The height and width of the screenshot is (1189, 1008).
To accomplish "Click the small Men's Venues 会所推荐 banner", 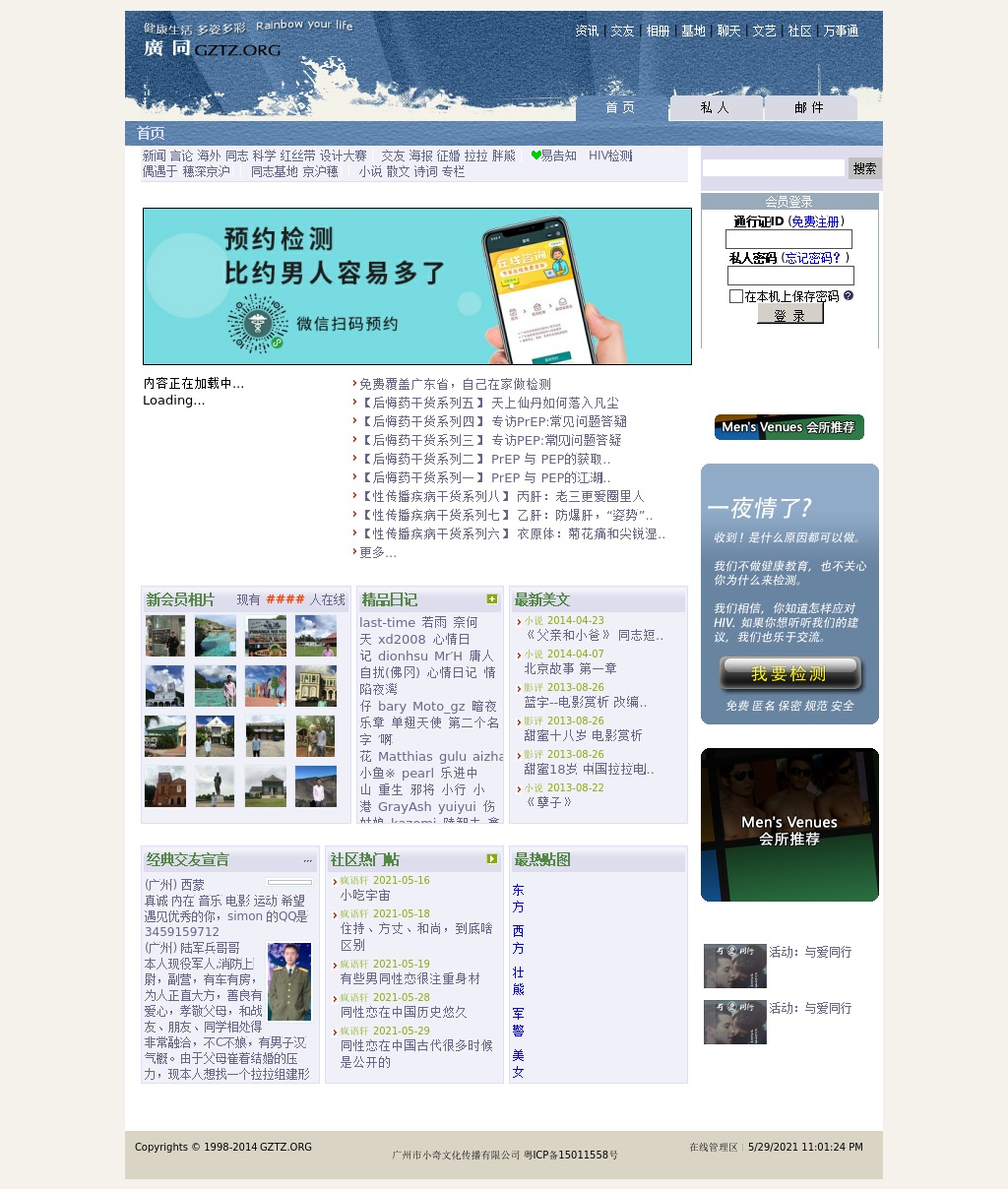I will (789, 427).
